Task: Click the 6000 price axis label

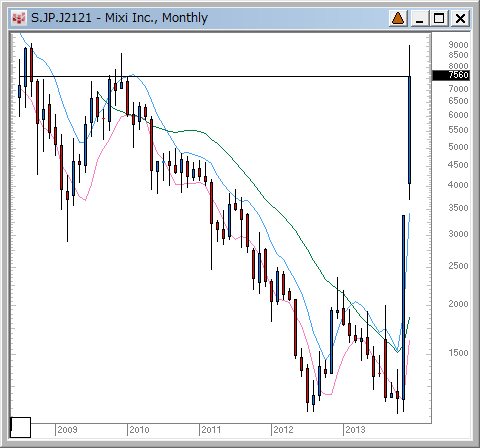Action: [x=458, y=115]
